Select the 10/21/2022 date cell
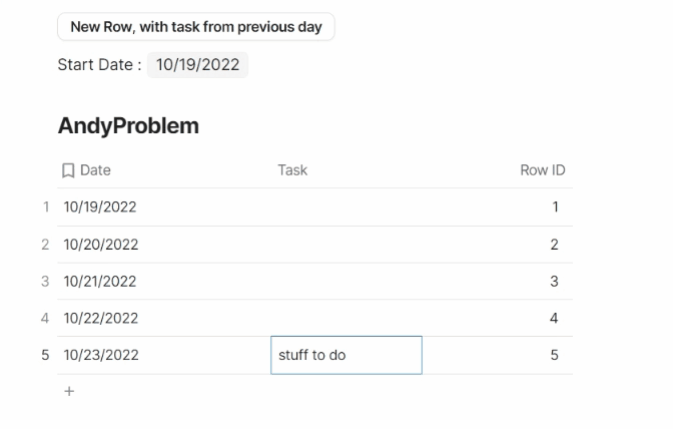This screenshot has width=673, height=429. [x=100, y=281]
